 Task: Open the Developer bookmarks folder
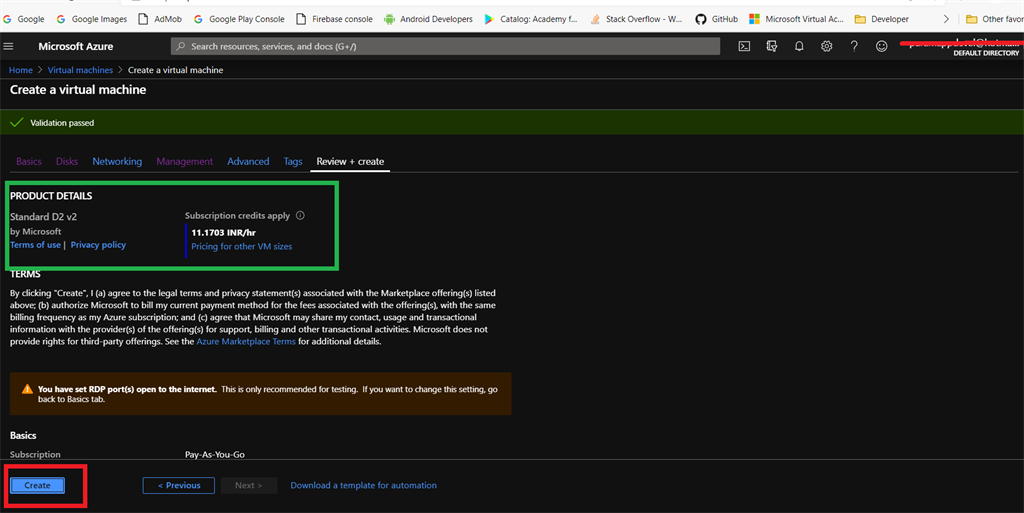[882, 19]
